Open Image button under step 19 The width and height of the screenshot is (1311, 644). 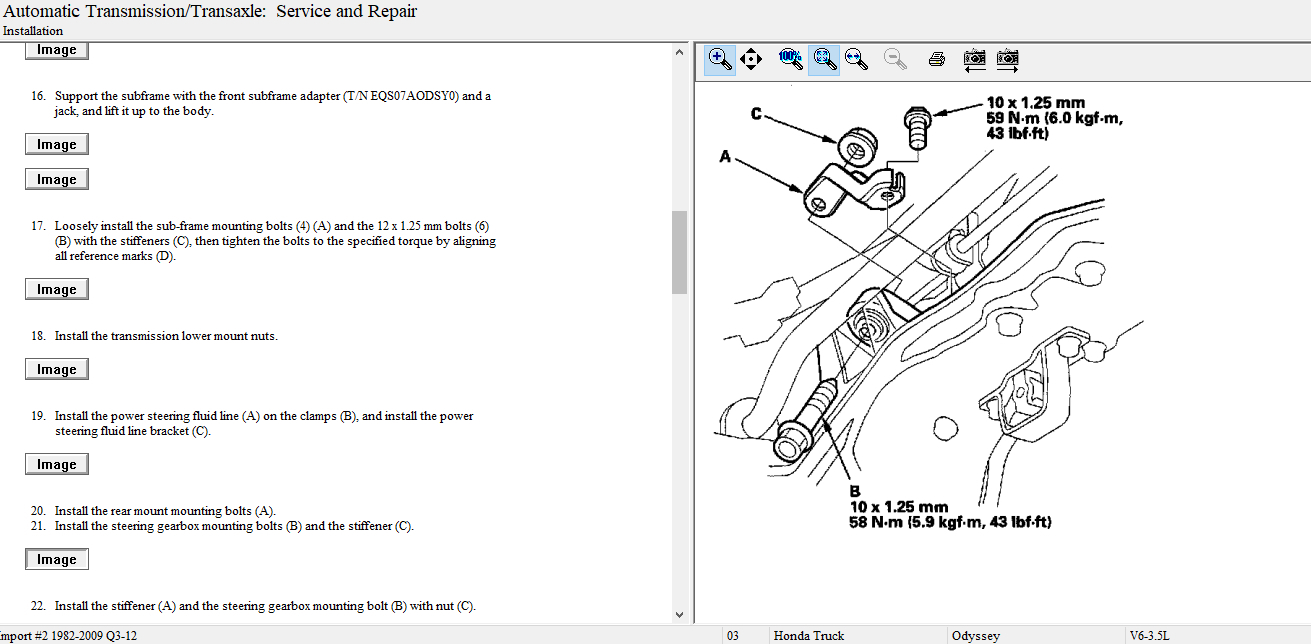click(57, 464)
